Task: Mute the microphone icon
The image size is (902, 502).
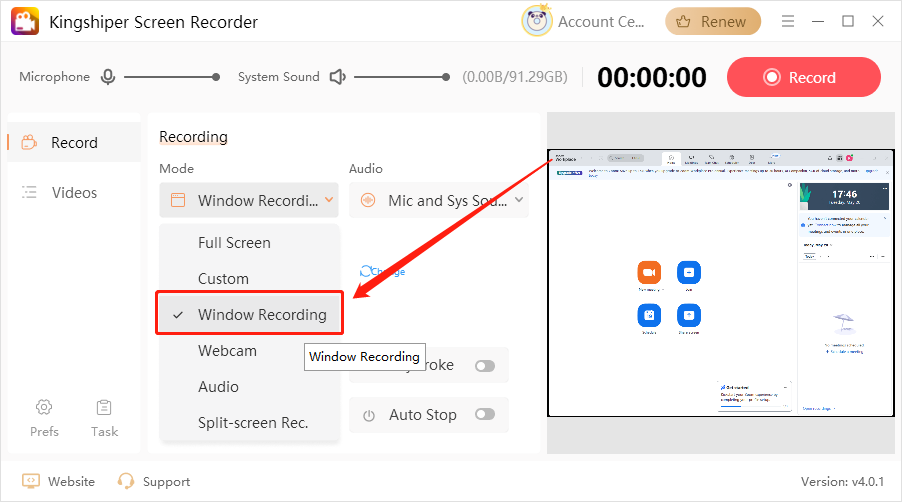Action: click(x=108, y=76)
